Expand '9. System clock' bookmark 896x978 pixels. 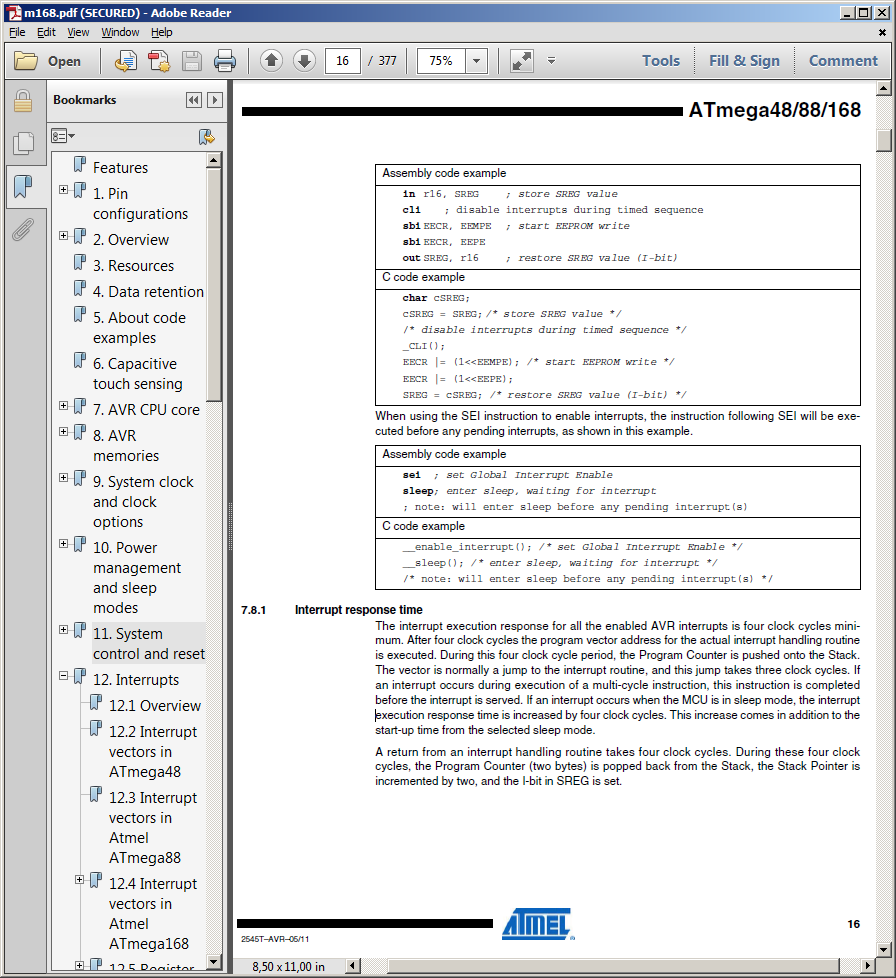click(x=64, y=477)
